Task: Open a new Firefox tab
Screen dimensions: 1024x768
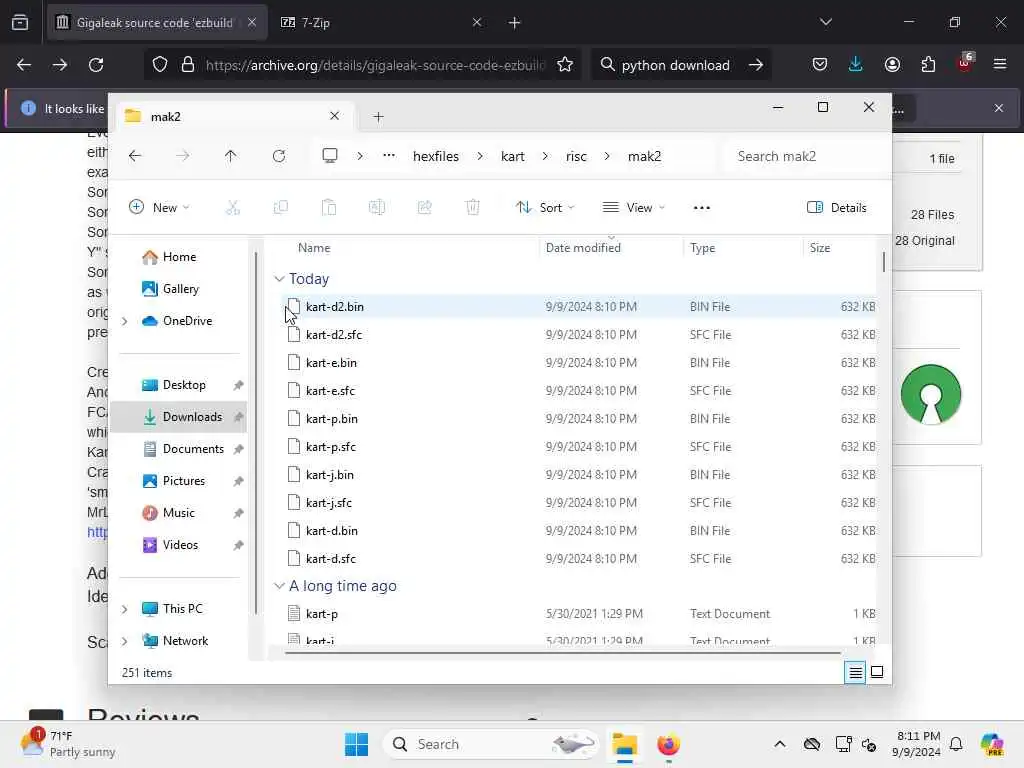Action: 515,23
